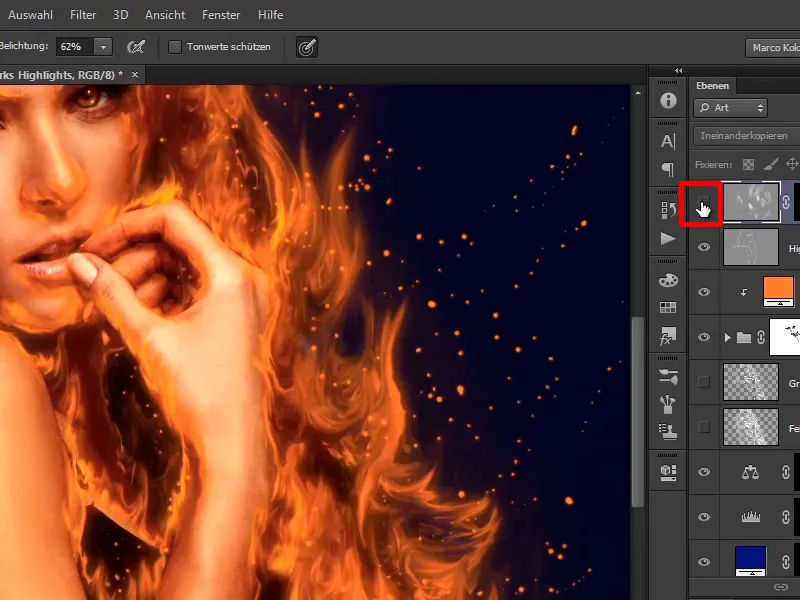This screenshot has width=800, height=600.
Task: Click the link layers icon at panel bottom
Action: point(781,587)
